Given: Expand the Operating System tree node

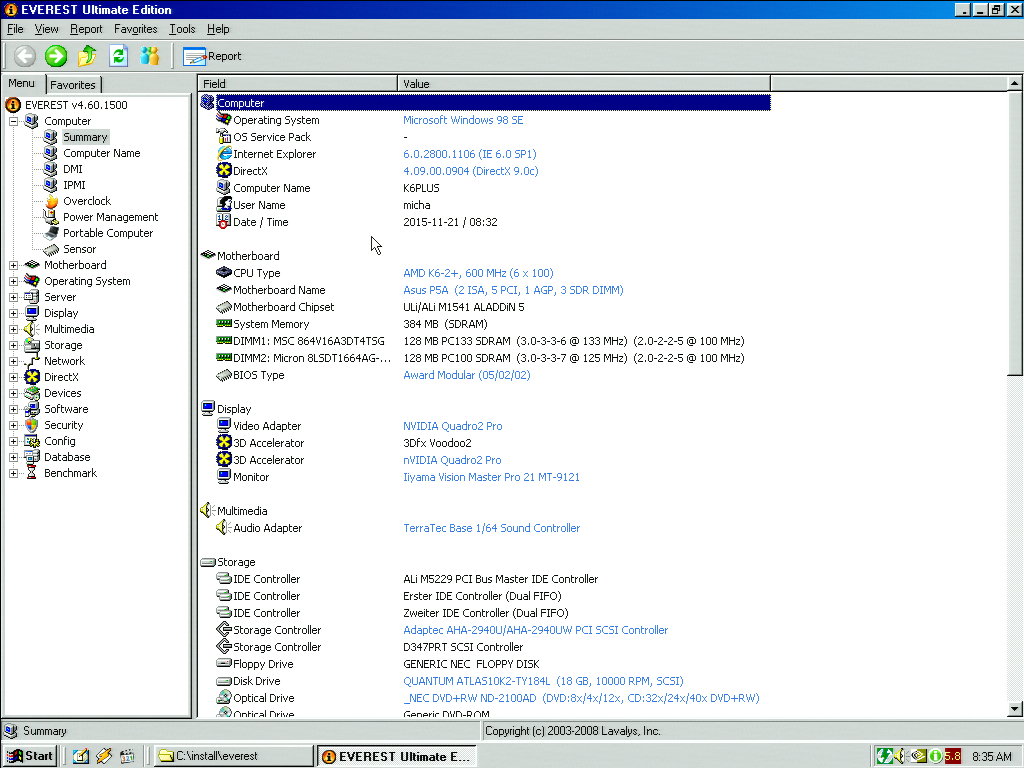Looking at the screenshot, I should tap(13, 281).
